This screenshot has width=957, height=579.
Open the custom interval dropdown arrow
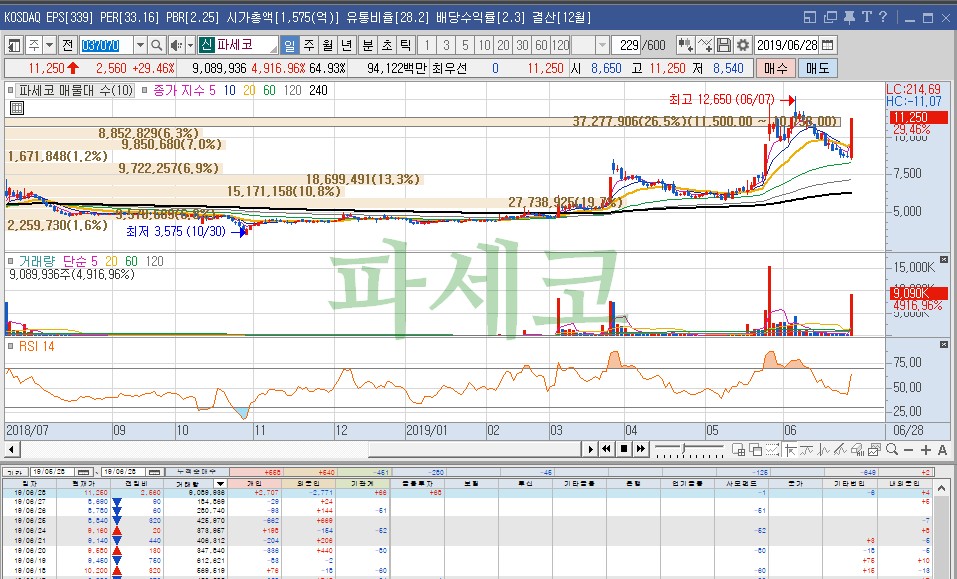coord(602,45)
